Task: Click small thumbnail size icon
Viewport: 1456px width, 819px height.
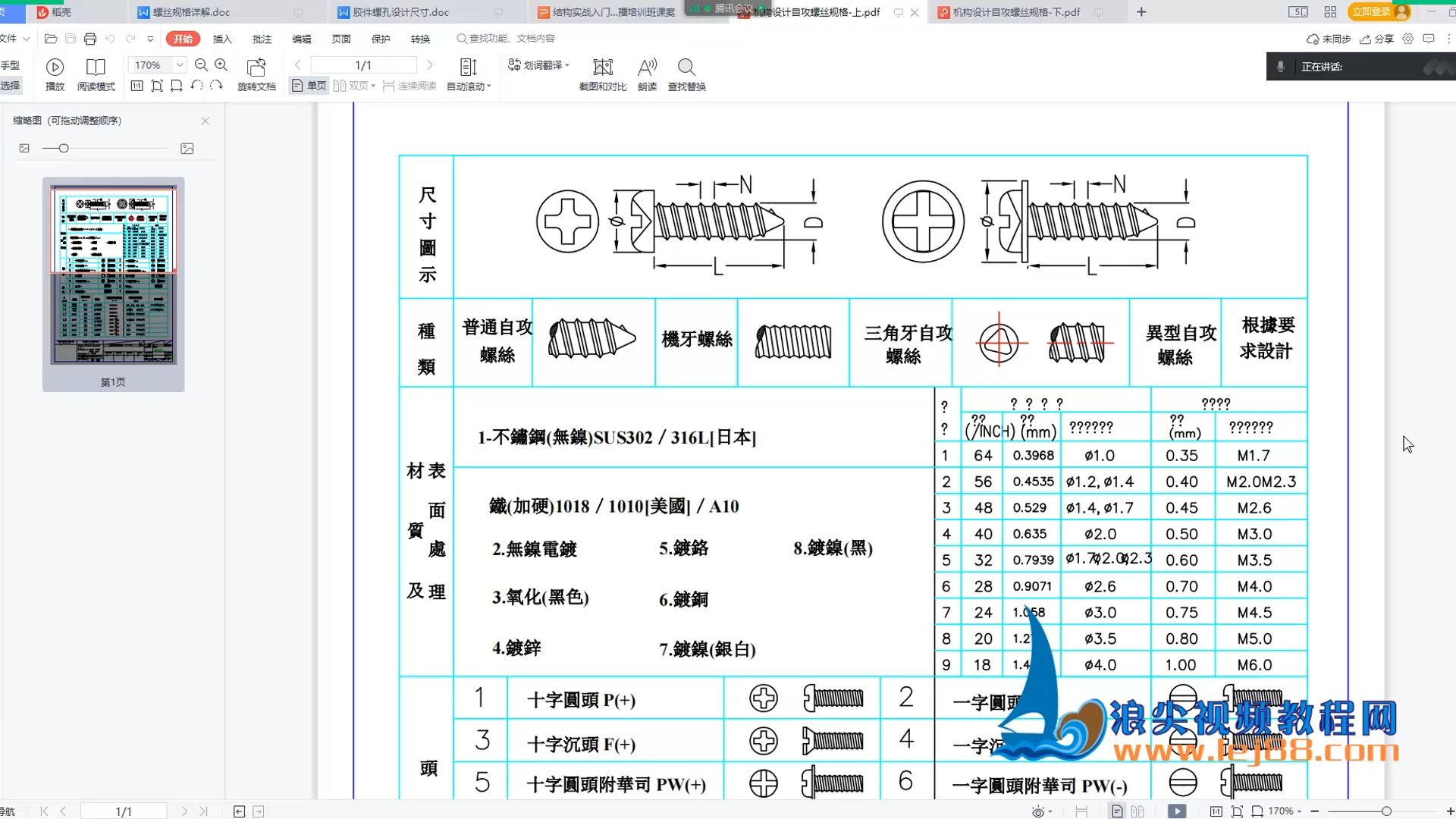Action: 24,149
